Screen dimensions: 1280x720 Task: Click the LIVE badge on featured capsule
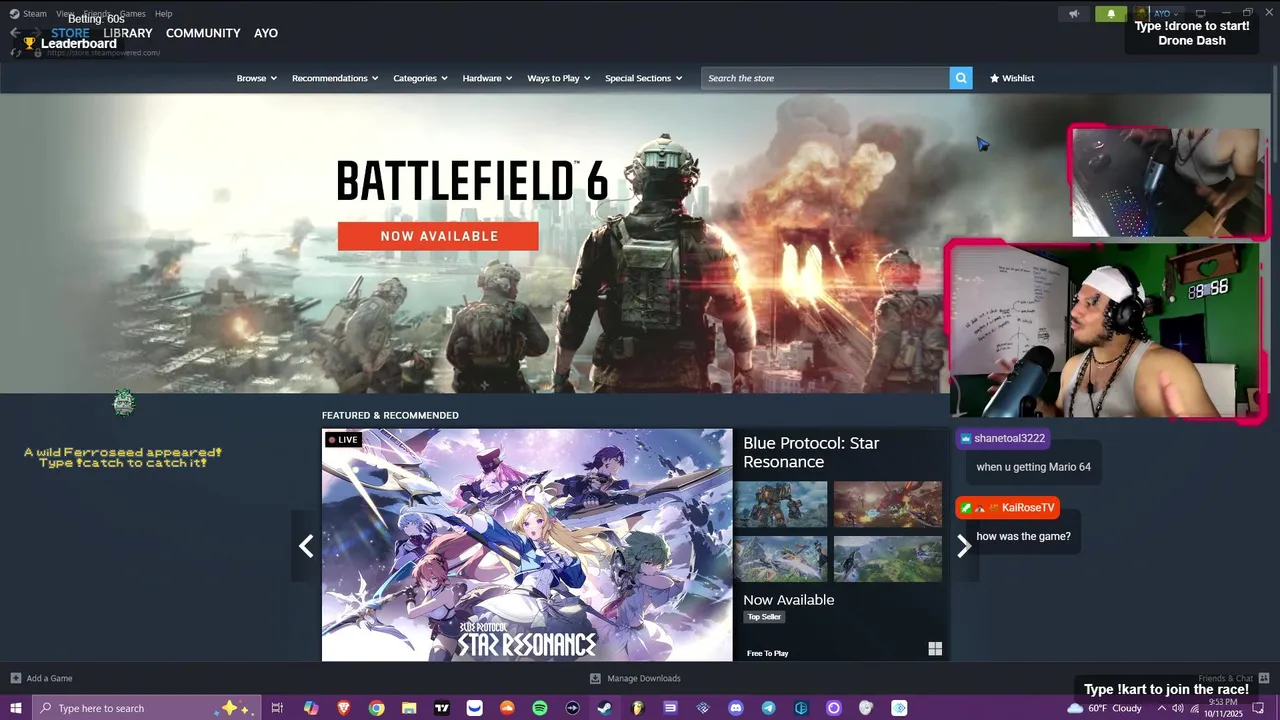point(343,439)
